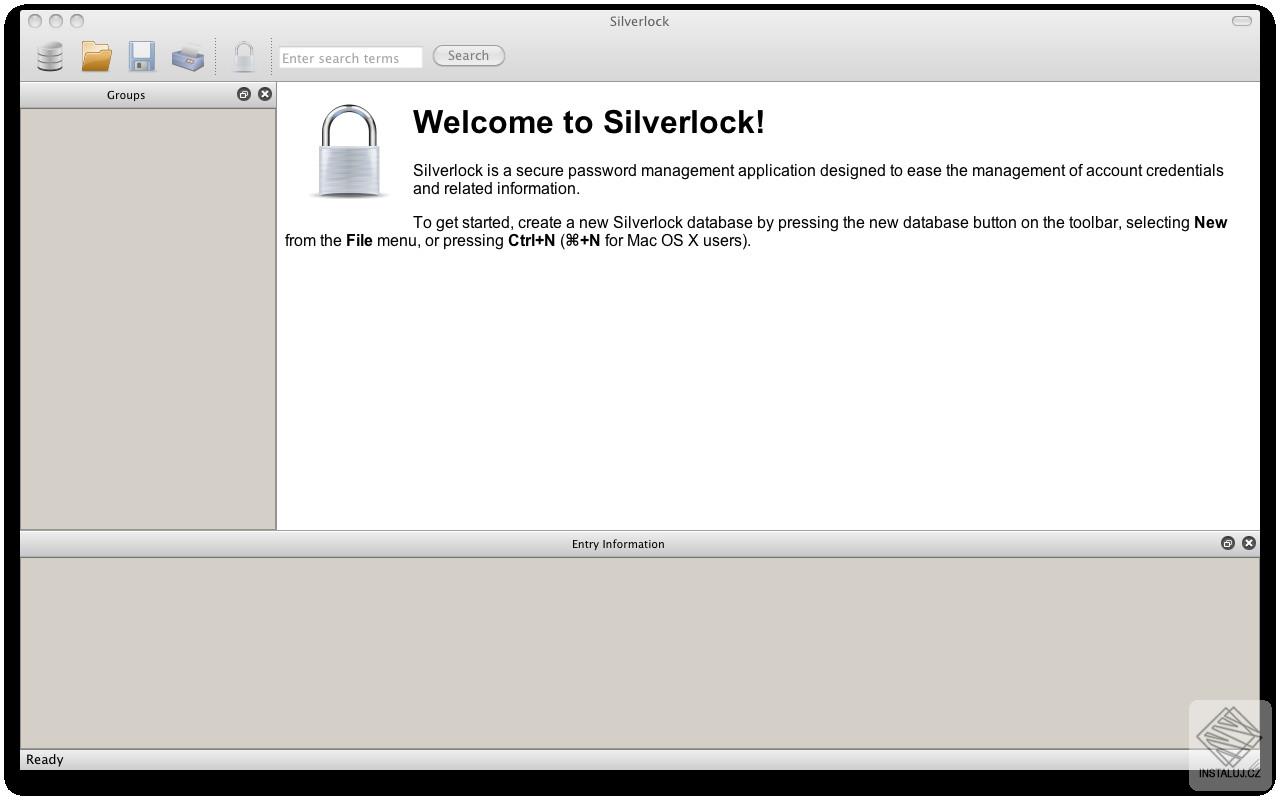Click the Ready status bar text
This screenshot has width=1280, height=800.
45,760
